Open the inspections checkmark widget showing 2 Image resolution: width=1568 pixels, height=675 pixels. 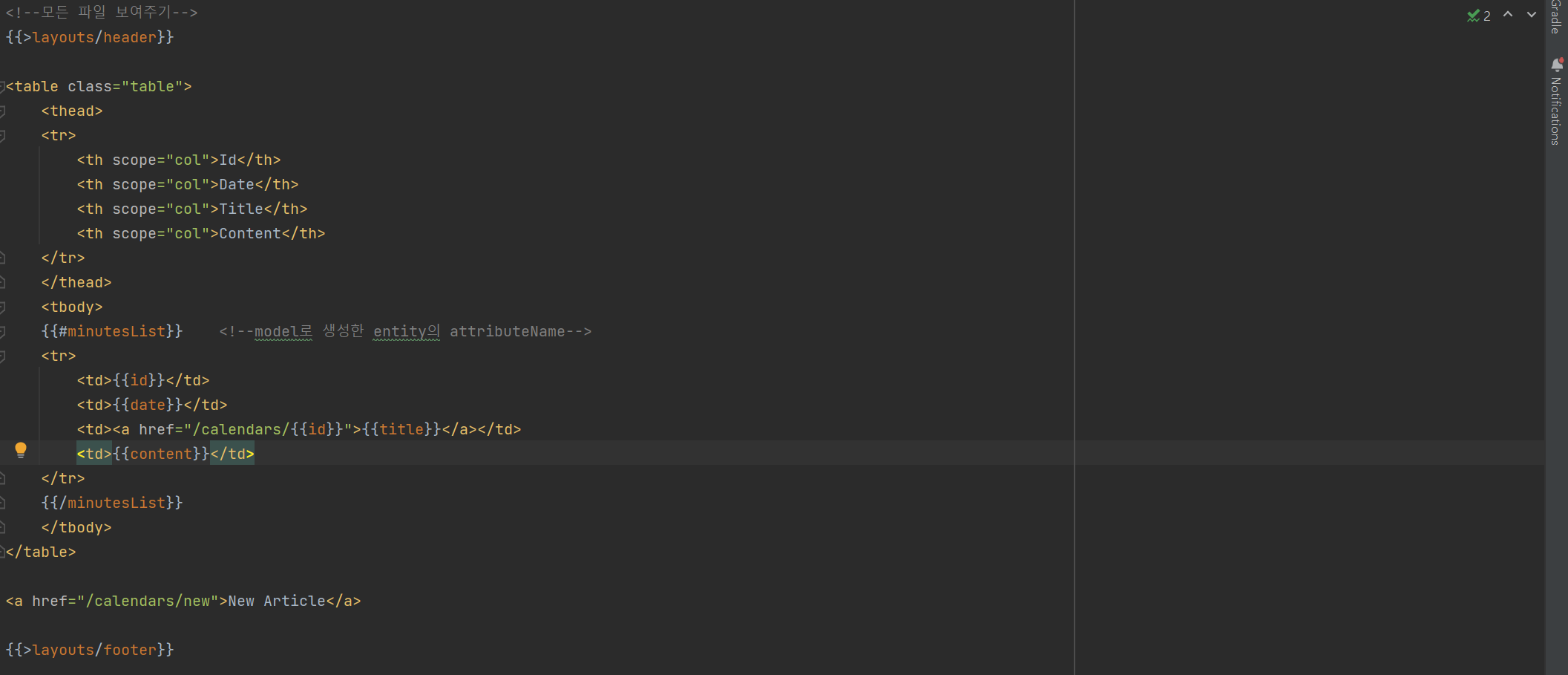[1478, 16]
